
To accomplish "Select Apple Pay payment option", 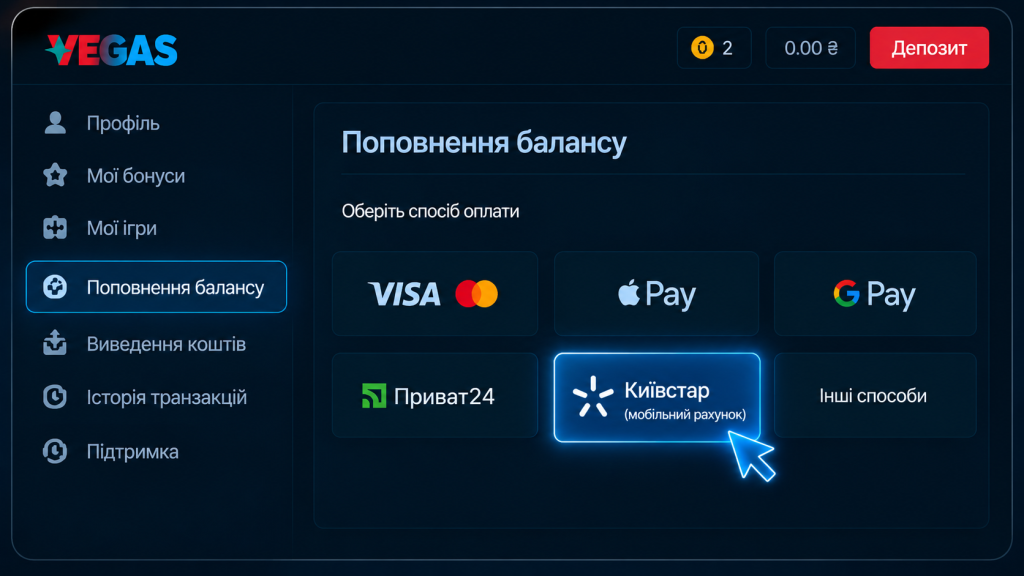I will 656,293.
